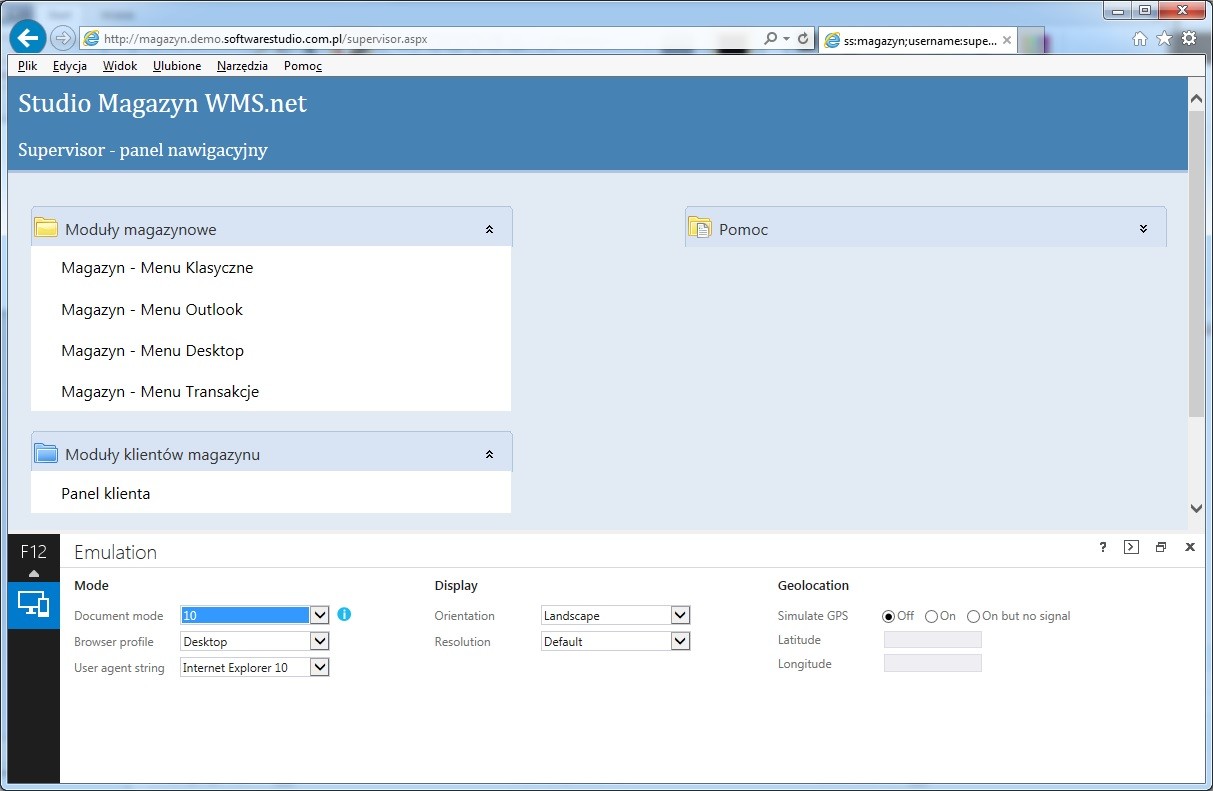Open the Orientation dropdown

coord(680,615)
